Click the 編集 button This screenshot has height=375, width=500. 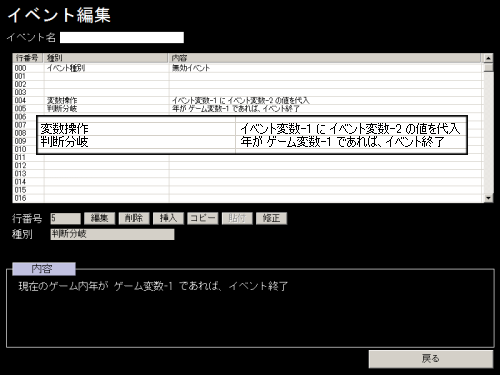(99, 218)
